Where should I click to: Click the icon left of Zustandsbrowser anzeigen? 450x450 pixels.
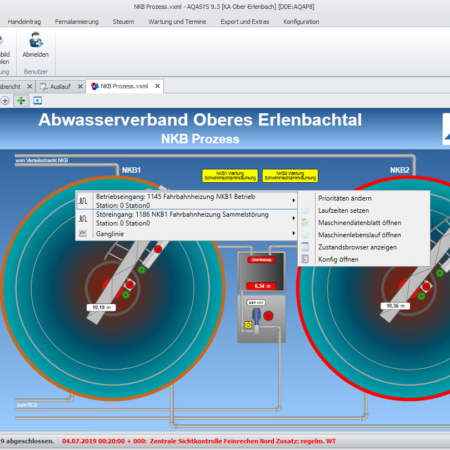point(305,247)
